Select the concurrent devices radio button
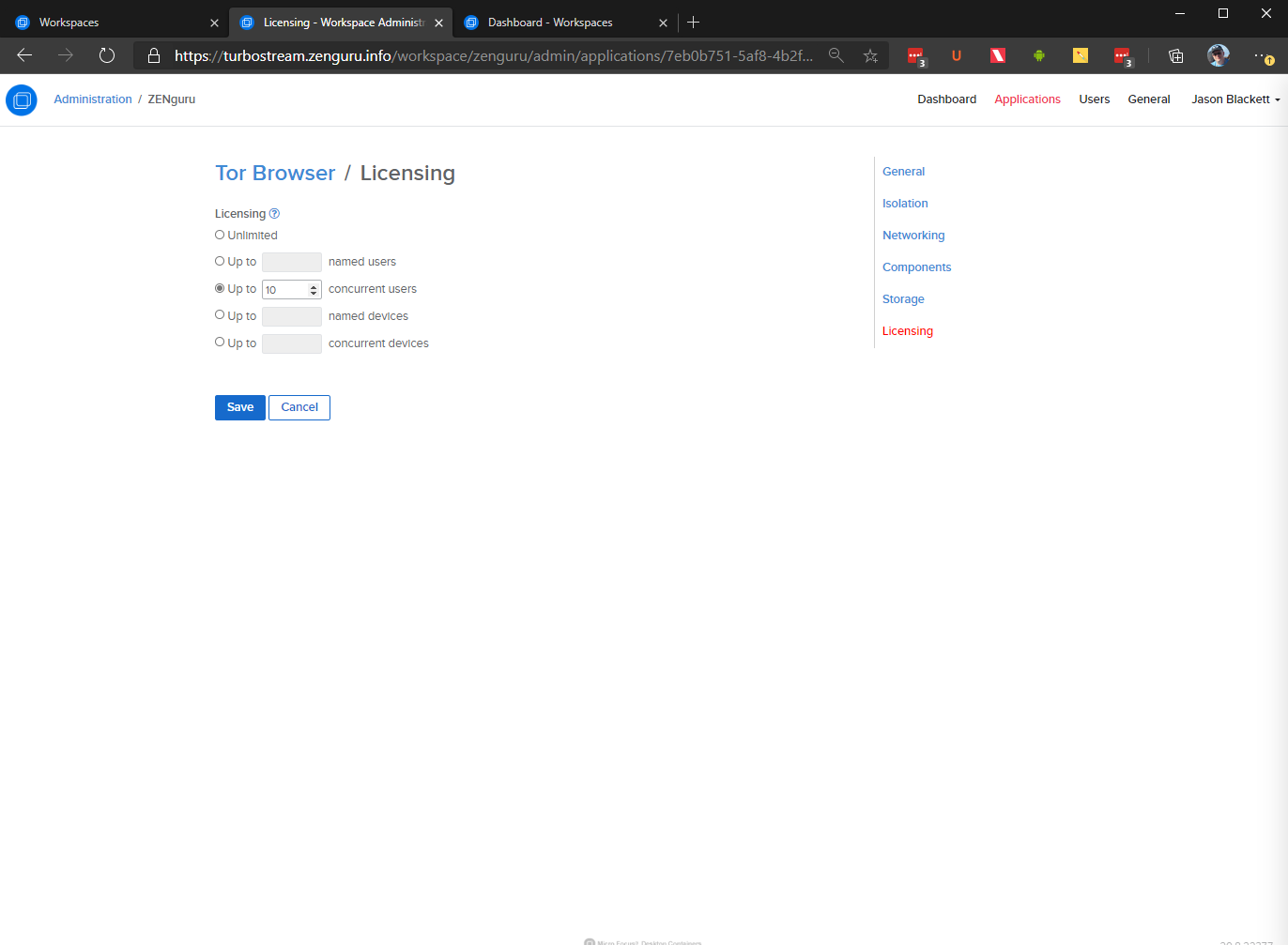The image size is (1288, 945). pos(220,342)
